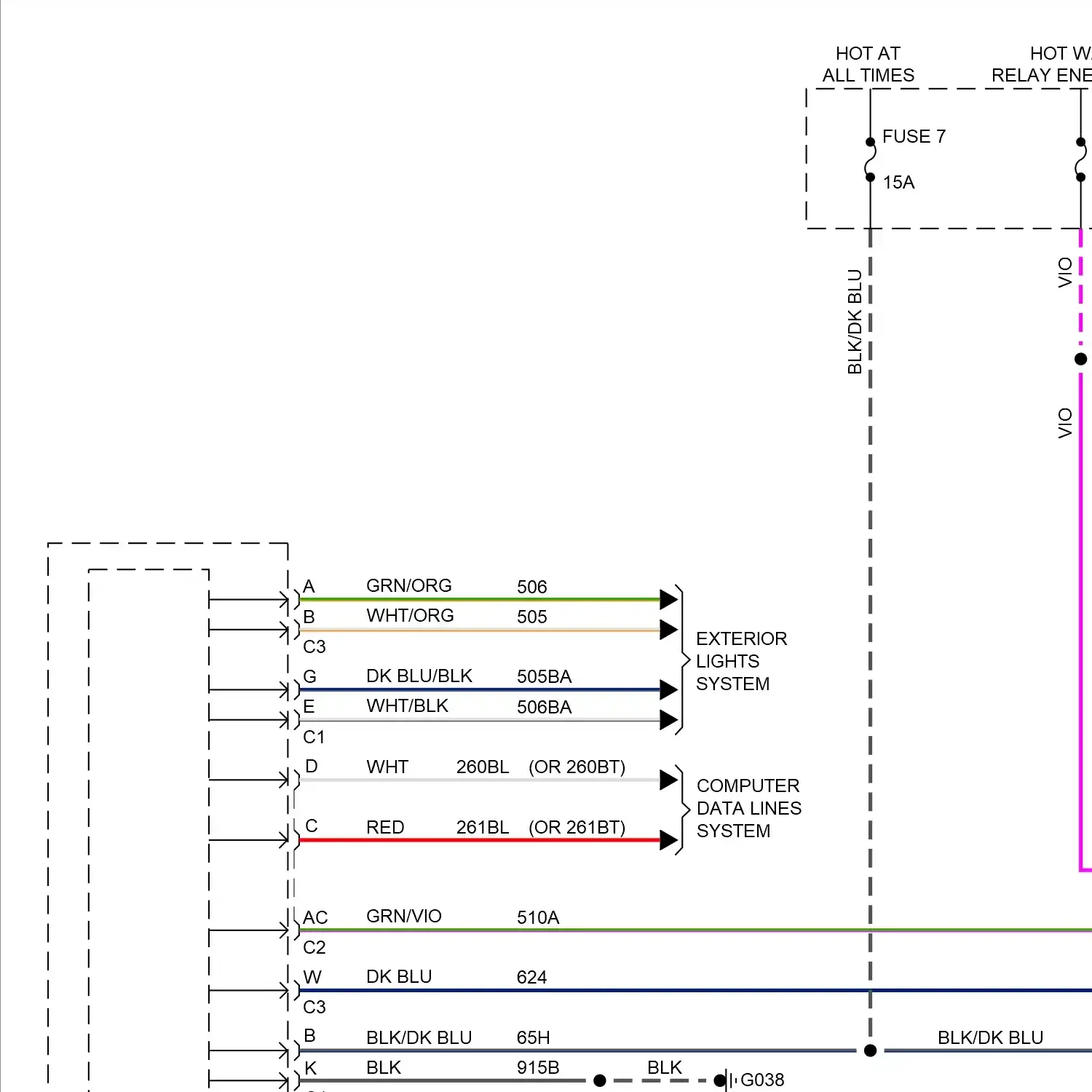Click circuit number 506BA
The height and width of the screenshot is (1092, 1092).
(x=544, y=708)
